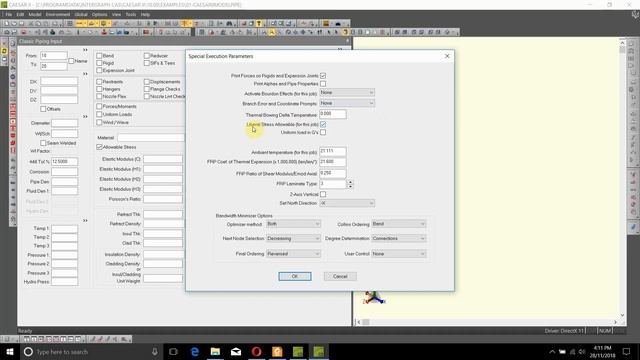Close the Special Execution Parameters dialog

pyautogui.click(x=447, y=56)
